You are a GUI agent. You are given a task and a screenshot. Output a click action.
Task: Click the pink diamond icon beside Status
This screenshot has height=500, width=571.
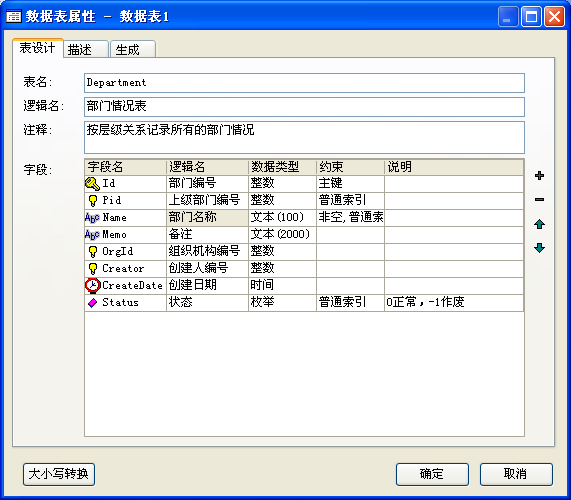coord(92,303)
